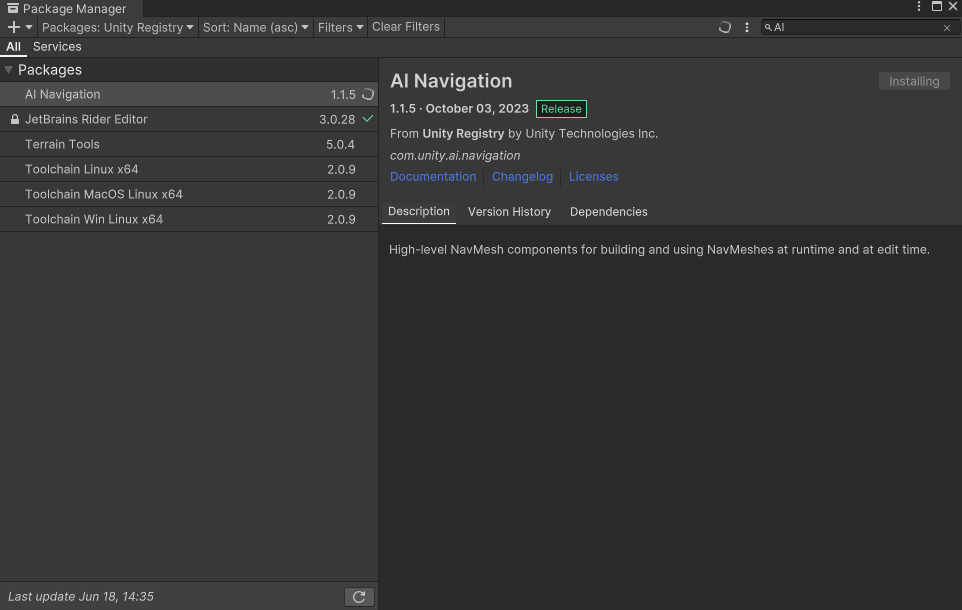Image resolution: width=962 pixels, height=610 pixels.
Task: Open the toolbar three-dot options menu
Action: 747,27
